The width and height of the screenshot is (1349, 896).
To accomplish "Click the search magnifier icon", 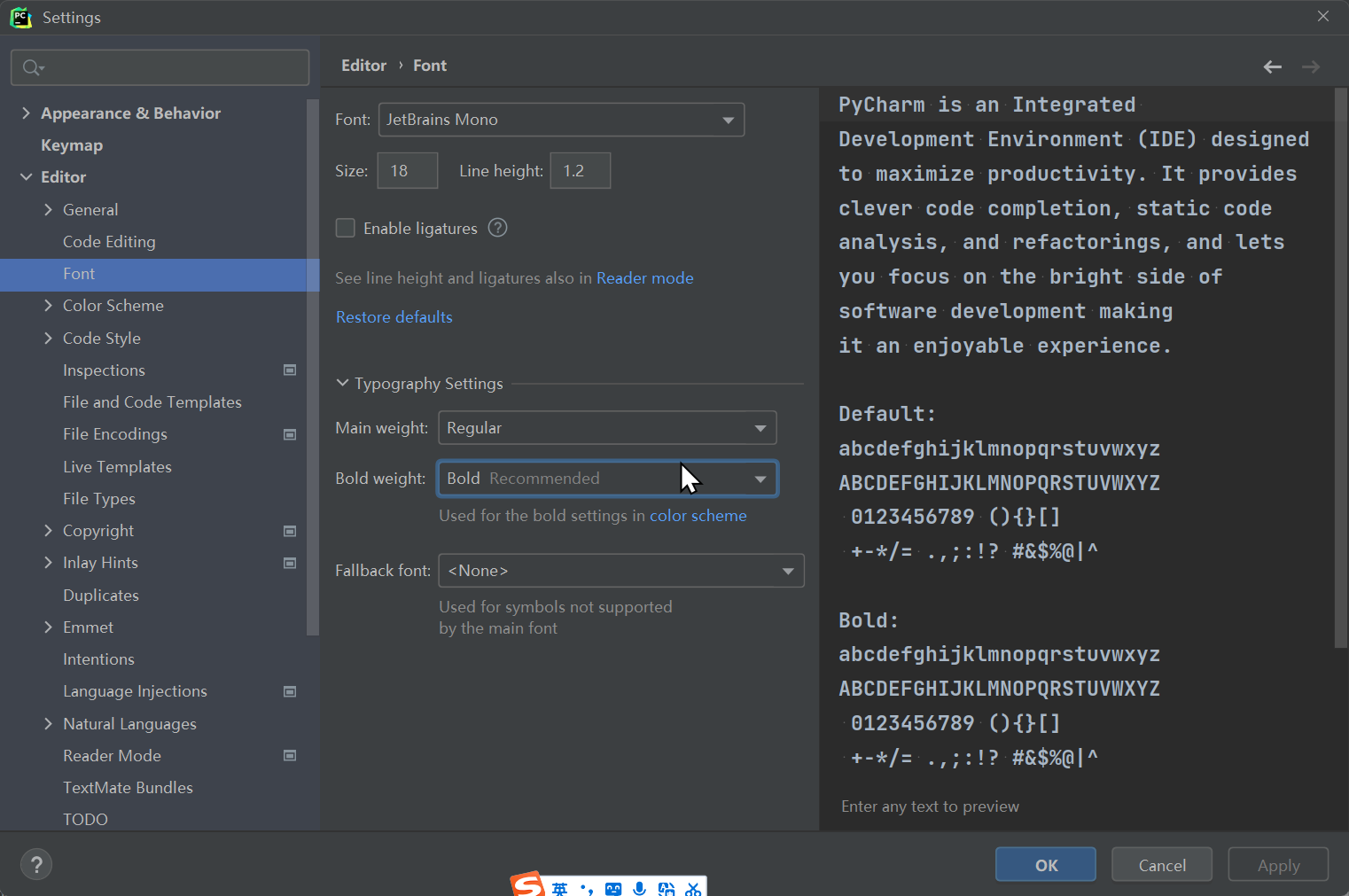I will click(32, 67).
